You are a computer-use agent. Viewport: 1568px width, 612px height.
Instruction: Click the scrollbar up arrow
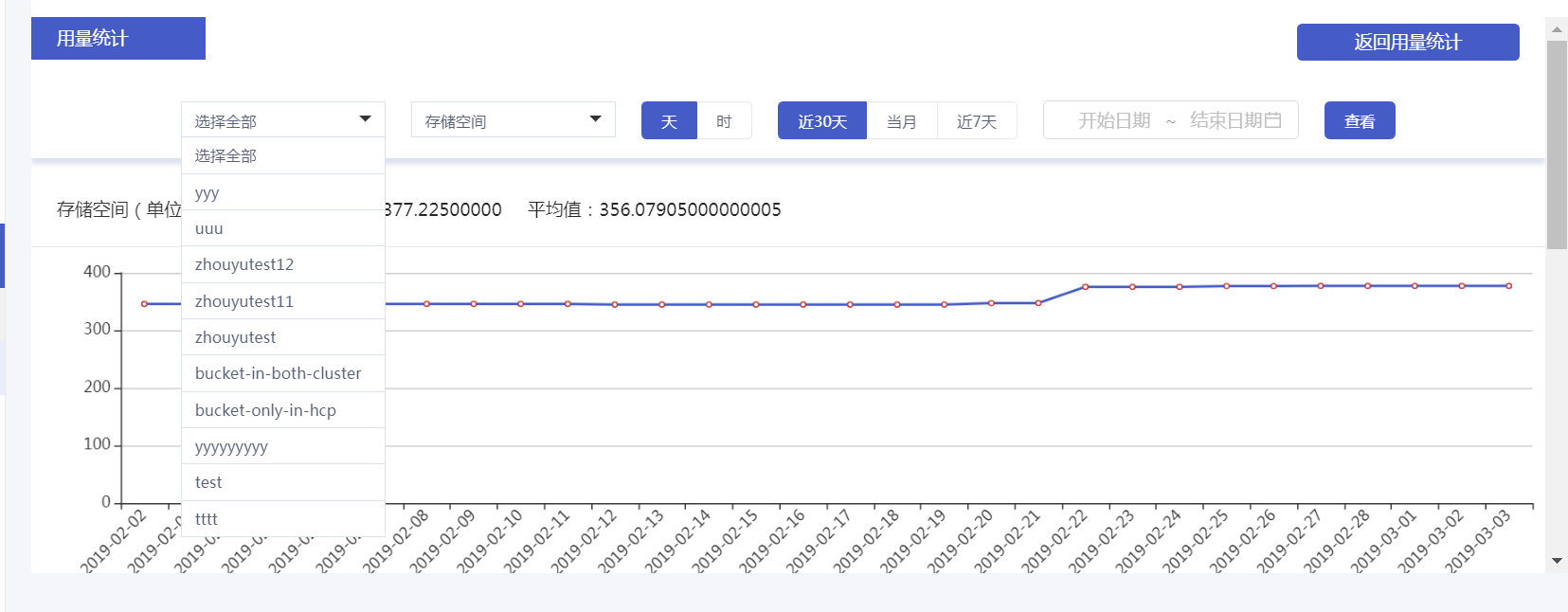point(1557,29)
